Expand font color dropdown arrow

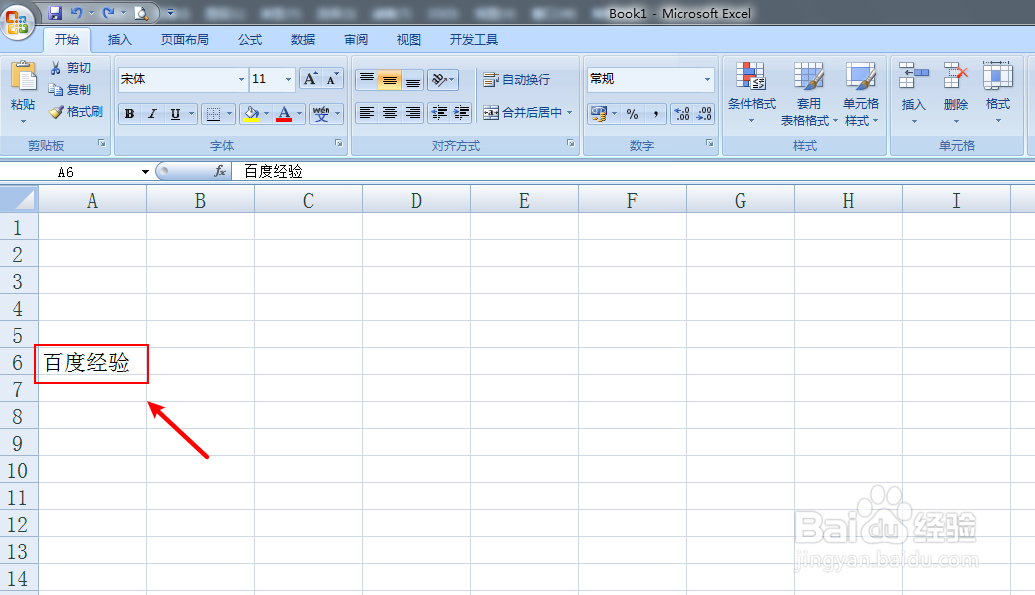coord(300,114)
